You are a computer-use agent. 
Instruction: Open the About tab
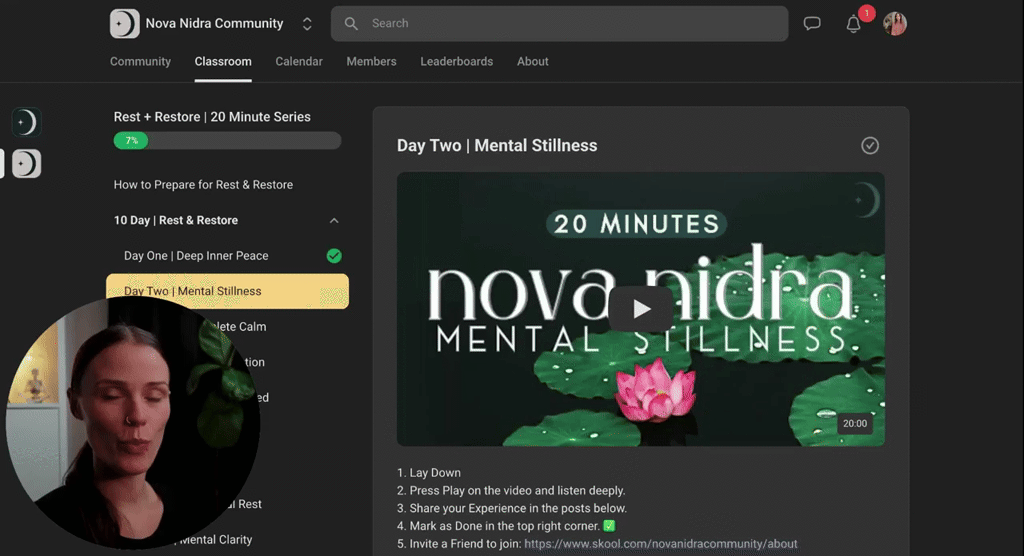pos(533,61)
